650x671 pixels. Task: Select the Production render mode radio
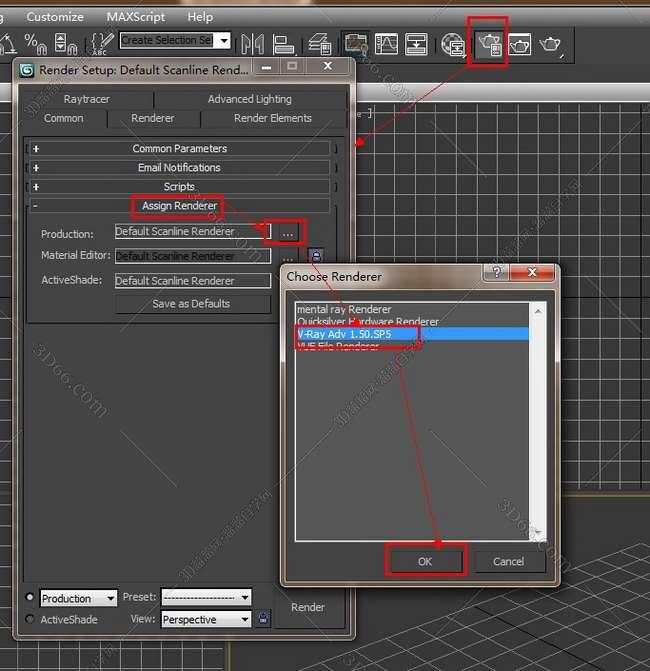30,597
